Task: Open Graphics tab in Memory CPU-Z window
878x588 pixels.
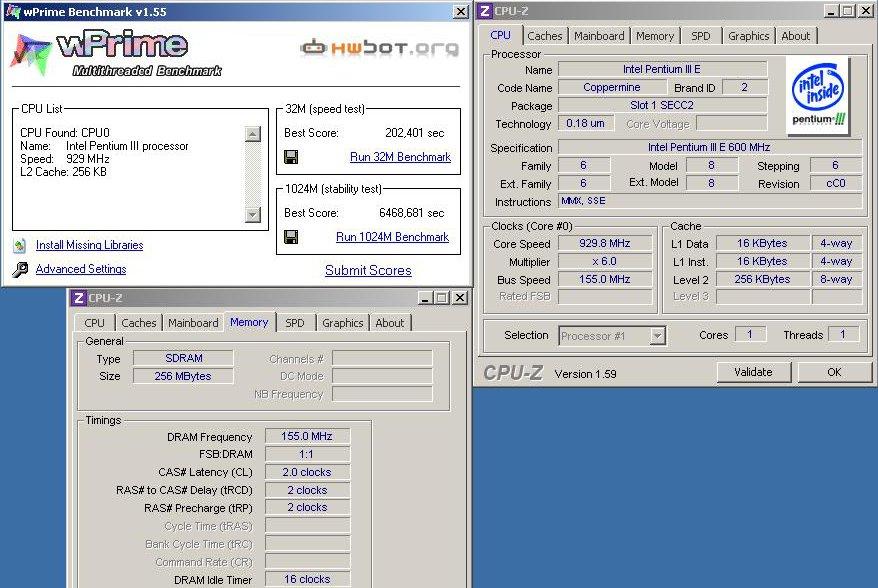Action: tap(343, 323)
